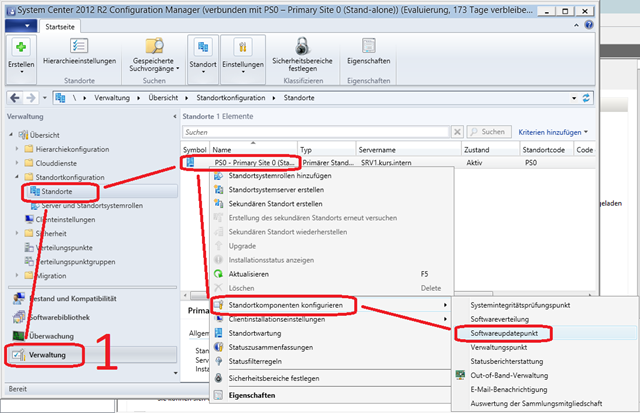
Task: Open the blue application menu dropdown
Action: [x=21, y=26]
